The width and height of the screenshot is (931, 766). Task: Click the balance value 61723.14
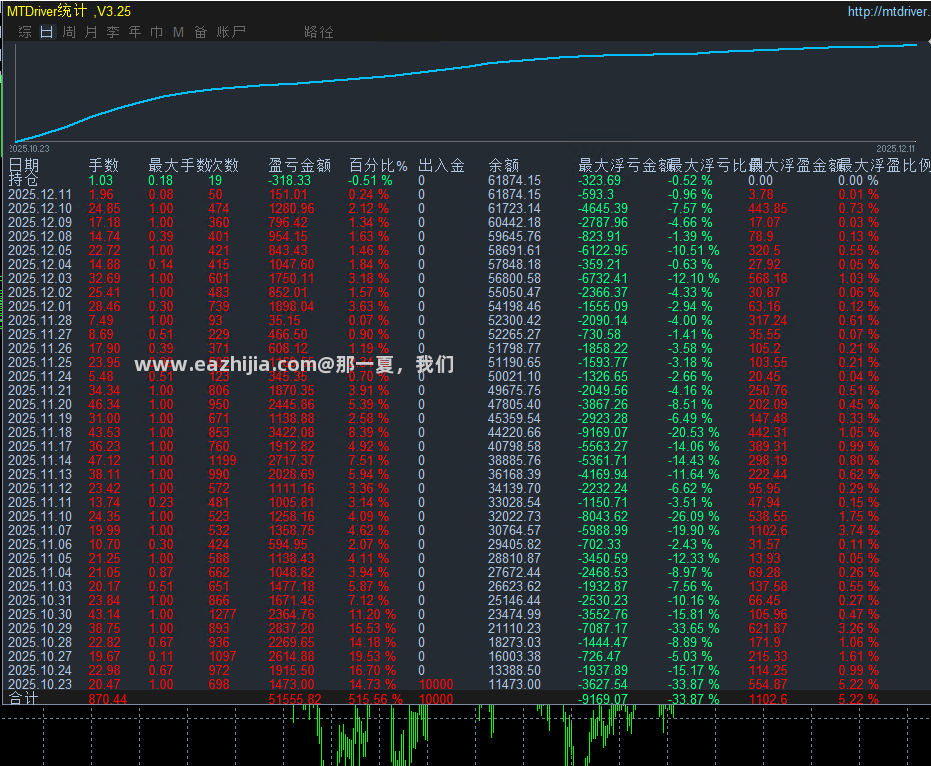(514, 208)
